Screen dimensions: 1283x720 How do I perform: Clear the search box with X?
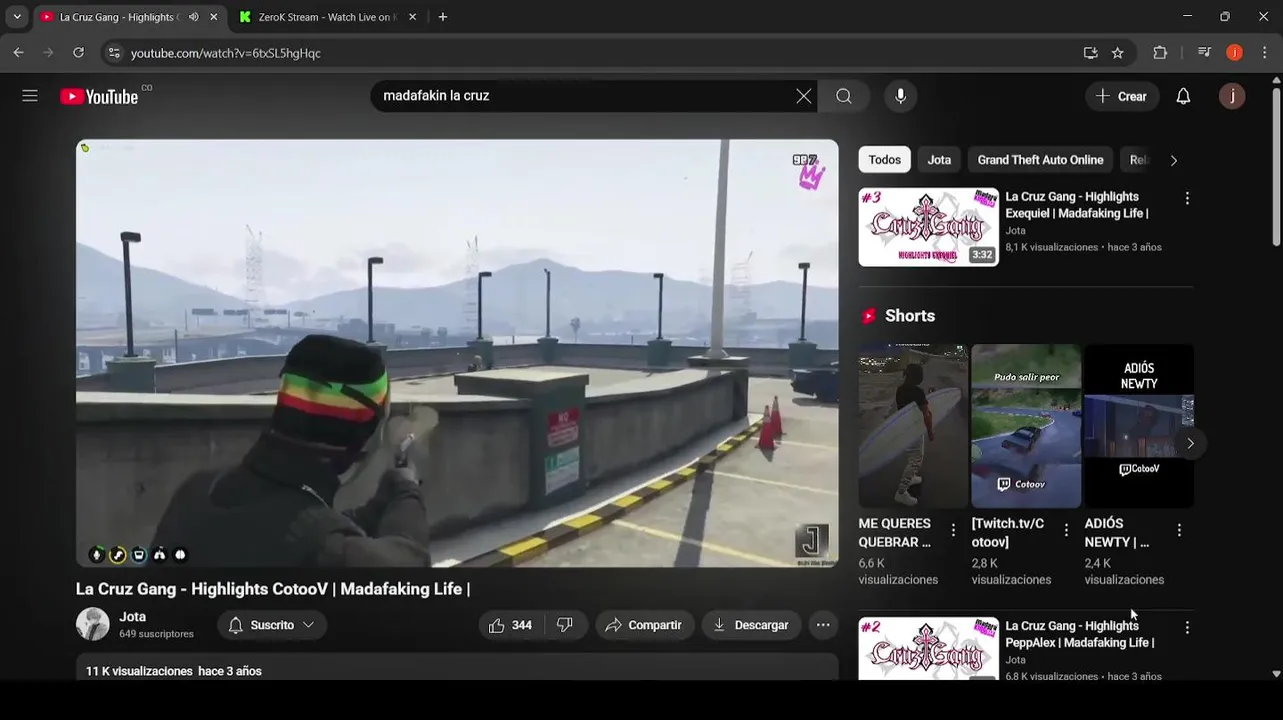point(803,96)
